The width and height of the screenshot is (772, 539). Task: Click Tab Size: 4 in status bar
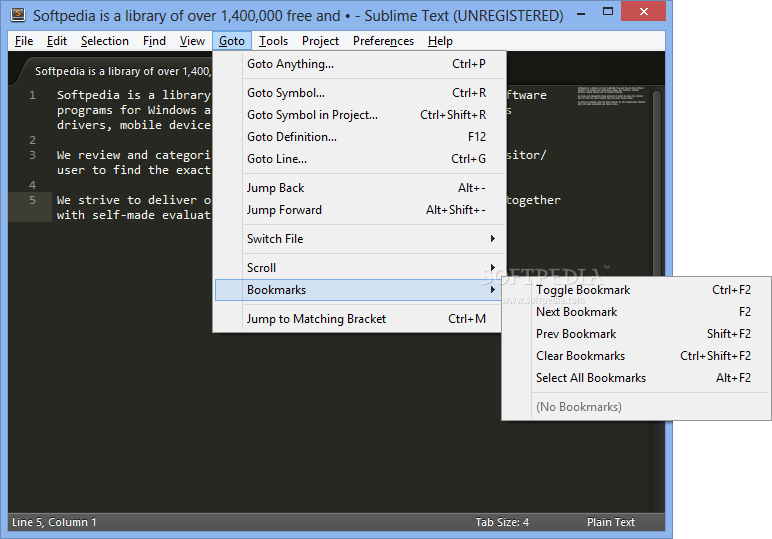[x=502, y=522]
